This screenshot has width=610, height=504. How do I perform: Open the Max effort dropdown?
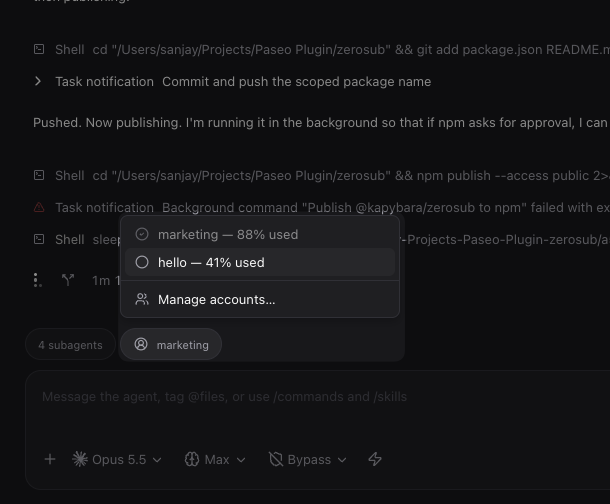[215, 460]
